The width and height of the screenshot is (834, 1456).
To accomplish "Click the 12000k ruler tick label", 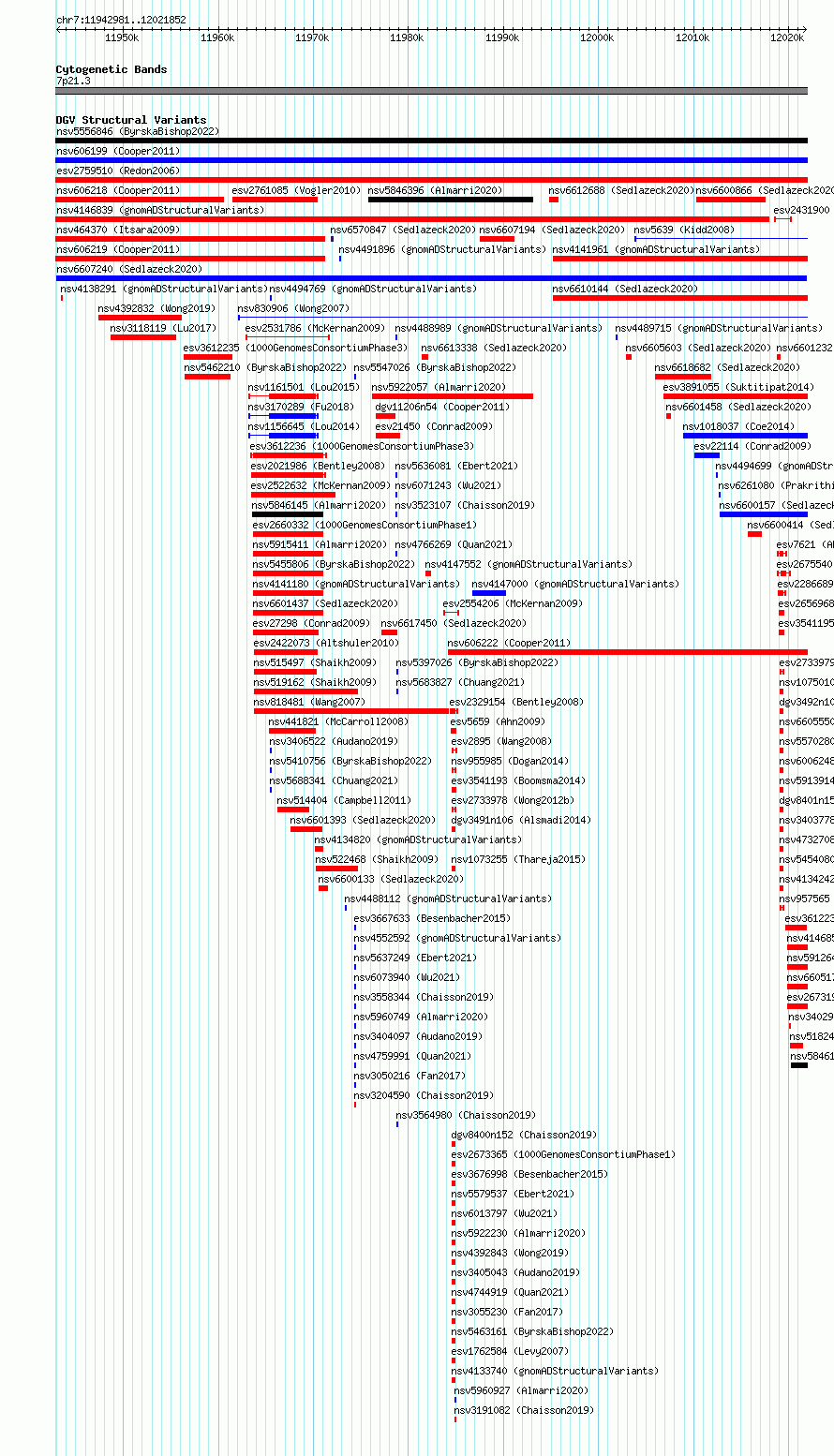I will pyautogui.click(x=597, y=38).
